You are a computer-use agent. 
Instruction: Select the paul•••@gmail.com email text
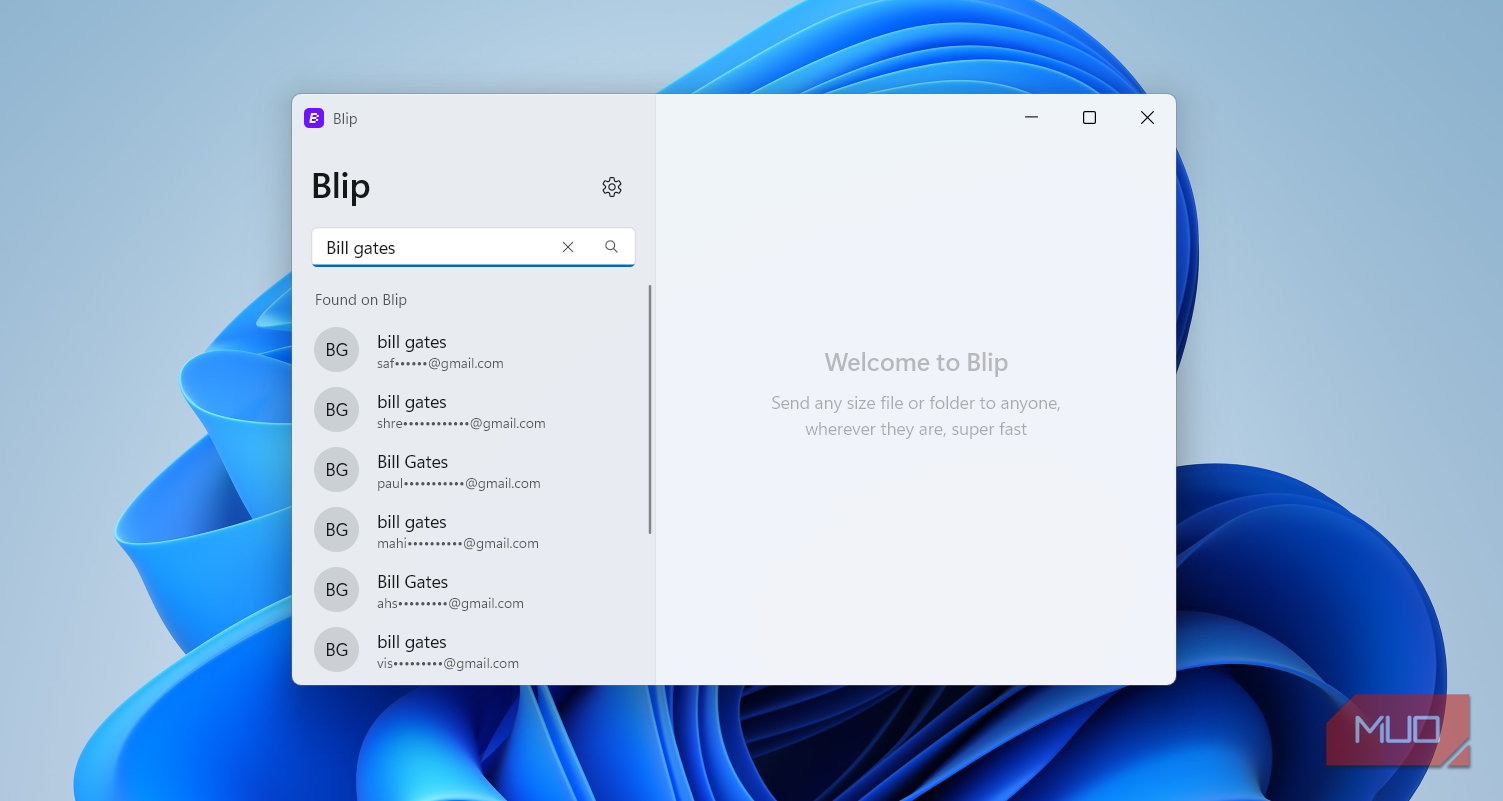pyautogui.click(x=459, y=483)
